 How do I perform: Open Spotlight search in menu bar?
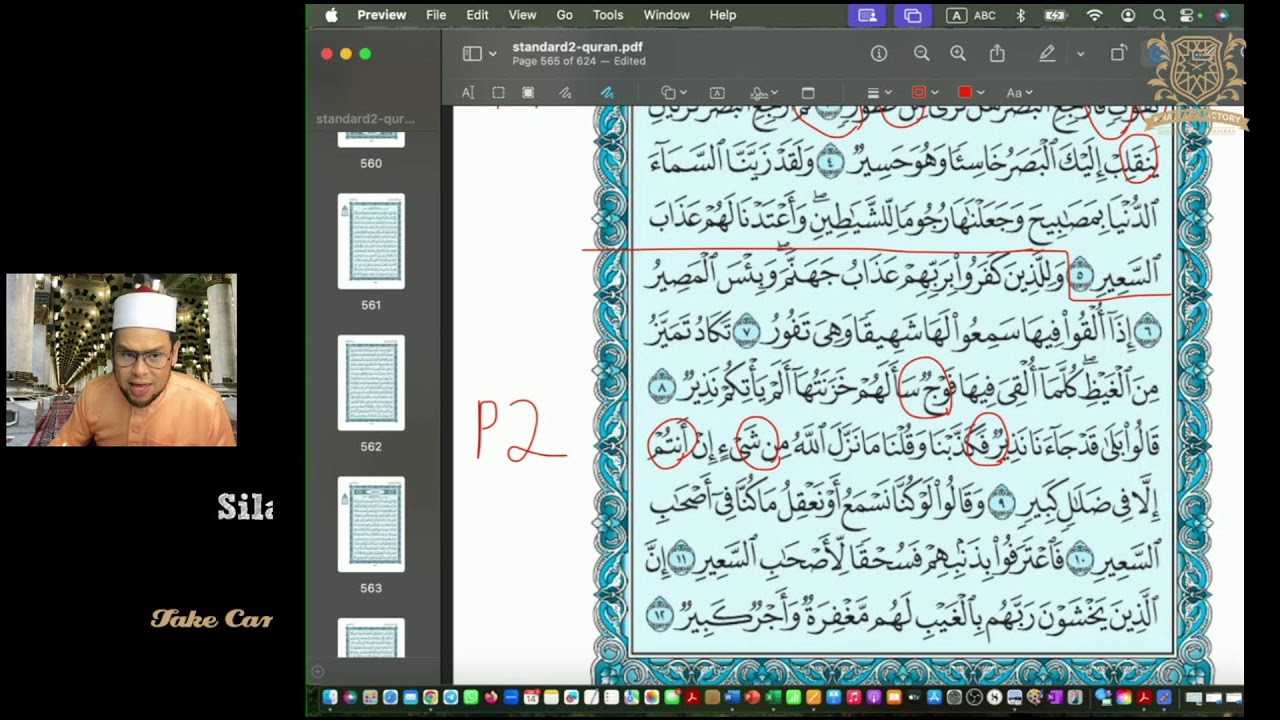tap(1159, 15)
